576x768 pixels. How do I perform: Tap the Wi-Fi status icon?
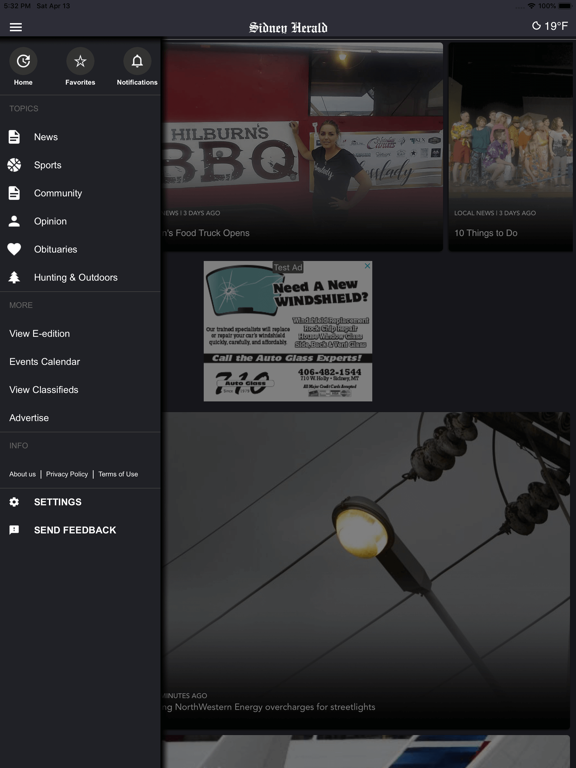pyautogui.click(x=531, y=6)
